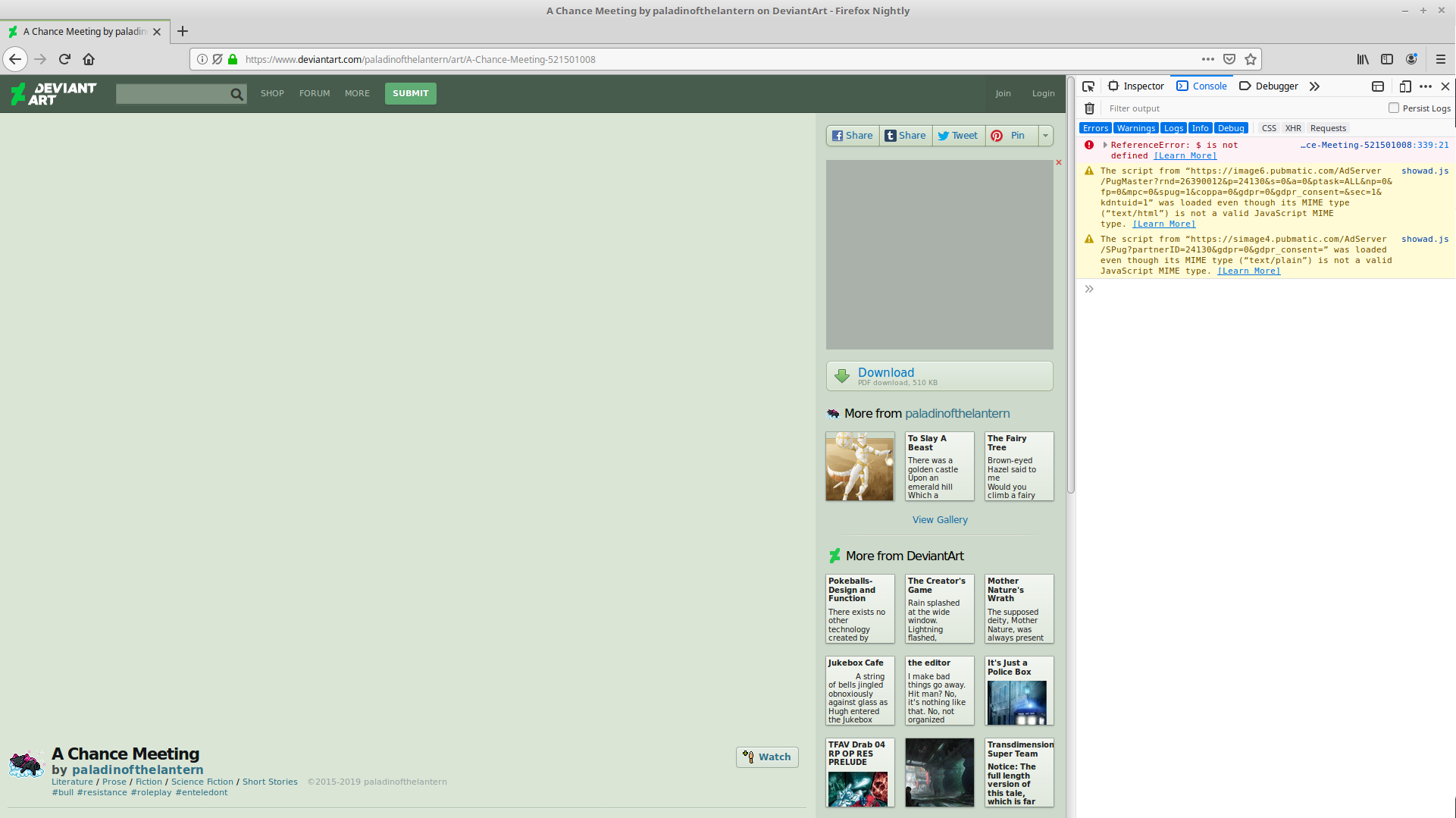The image size is (1456, 818).
Task: Clear the console output with trash icon
Action: point(1090,108)
